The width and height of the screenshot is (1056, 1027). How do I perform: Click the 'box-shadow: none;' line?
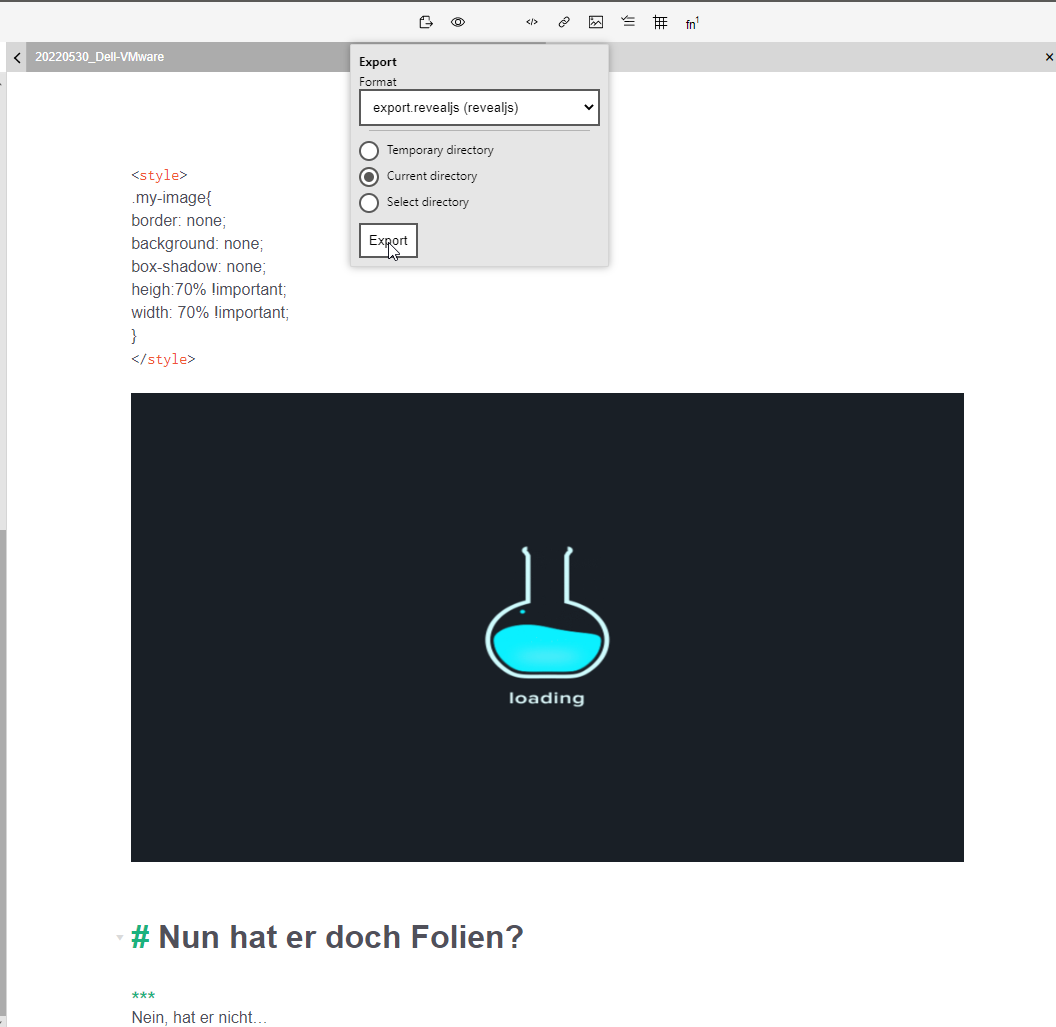pos(199,267)
